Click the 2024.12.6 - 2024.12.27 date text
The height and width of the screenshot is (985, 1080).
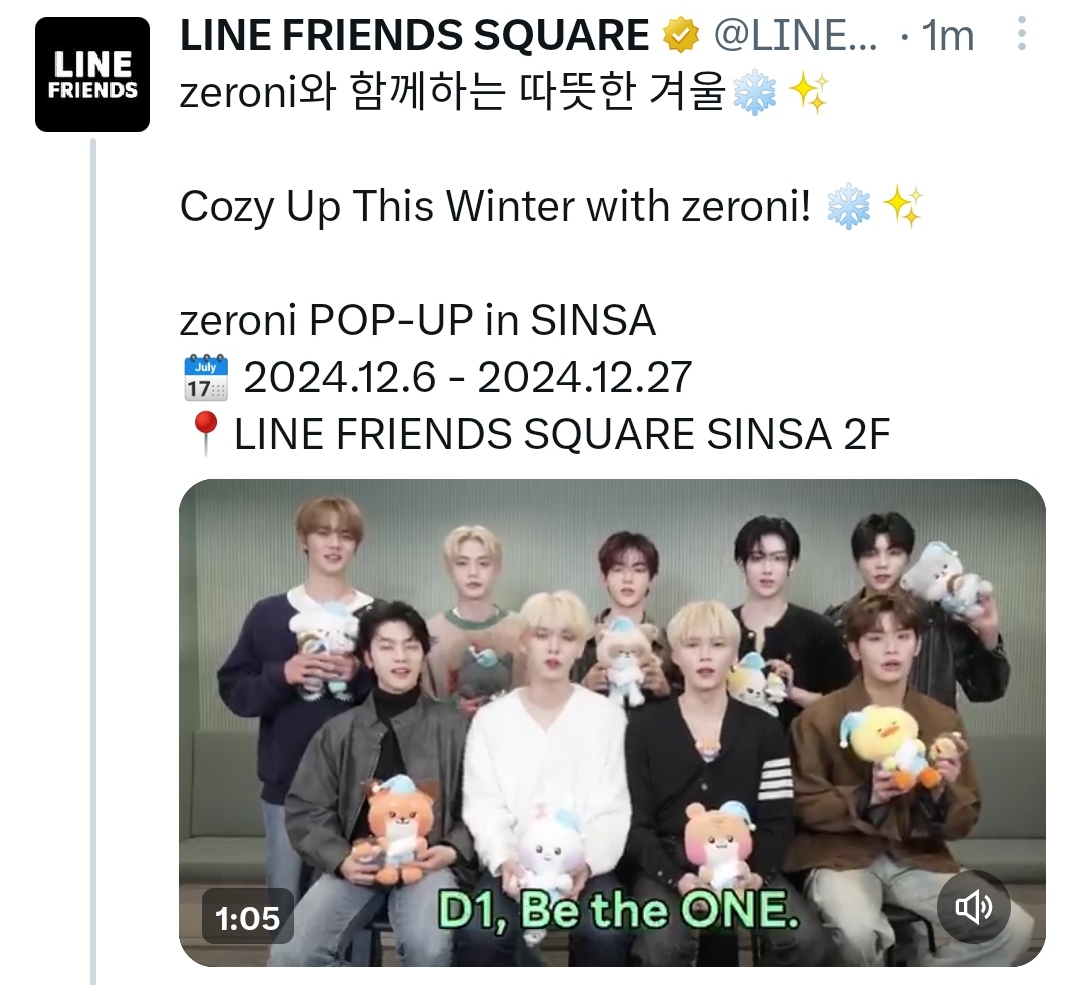click(x=468, y=377)
